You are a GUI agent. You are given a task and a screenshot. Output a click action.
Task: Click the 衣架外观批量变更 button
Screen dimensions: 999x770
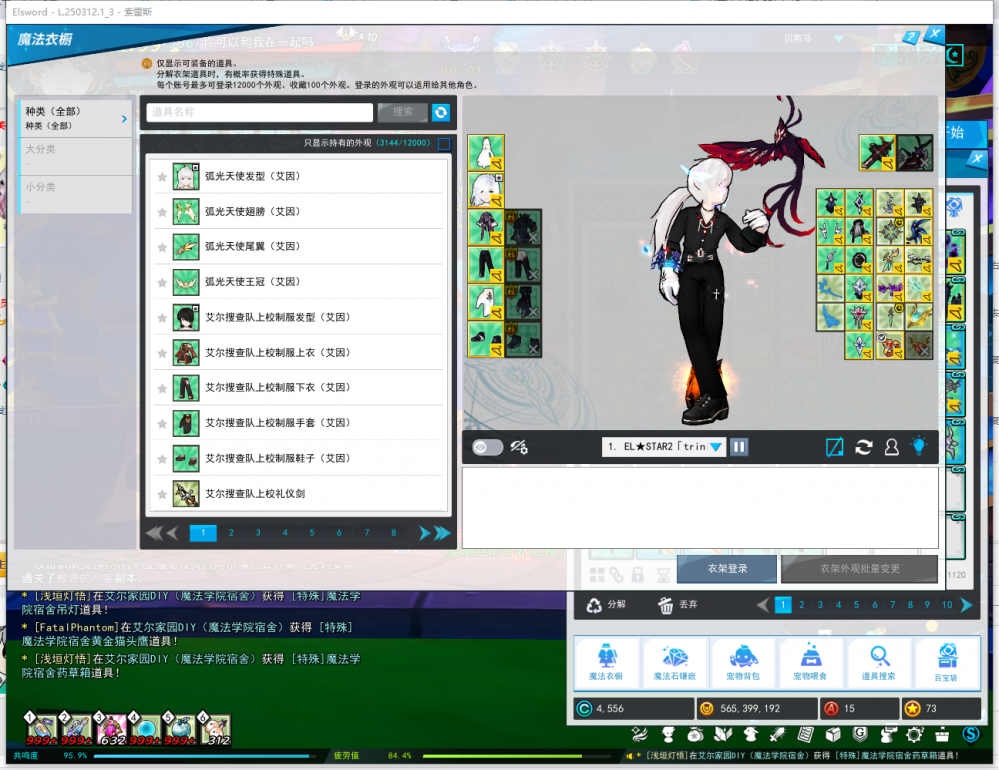pyautogui.click(x=859, y=569)
